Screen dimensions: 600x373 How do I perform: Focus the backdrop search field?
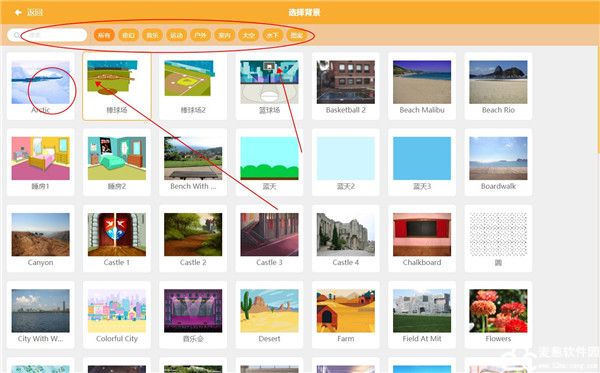pyautogui.click(x=47, y=35)
